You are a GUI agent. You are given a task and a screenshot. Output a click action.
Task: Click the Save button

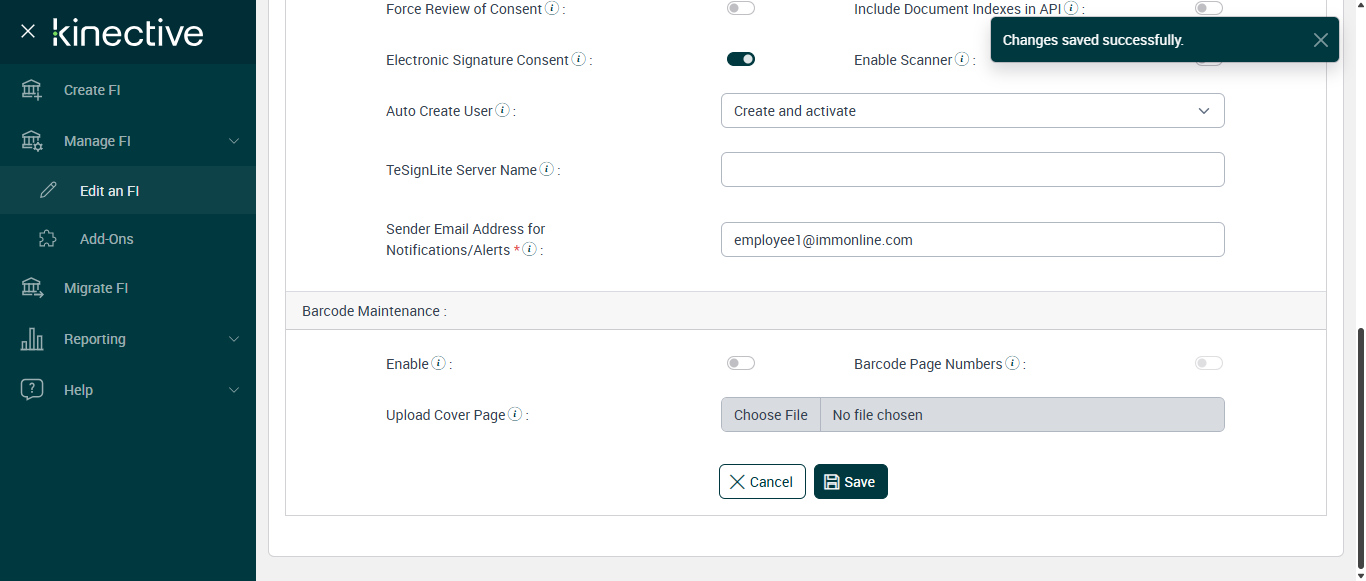click(850, 482)
